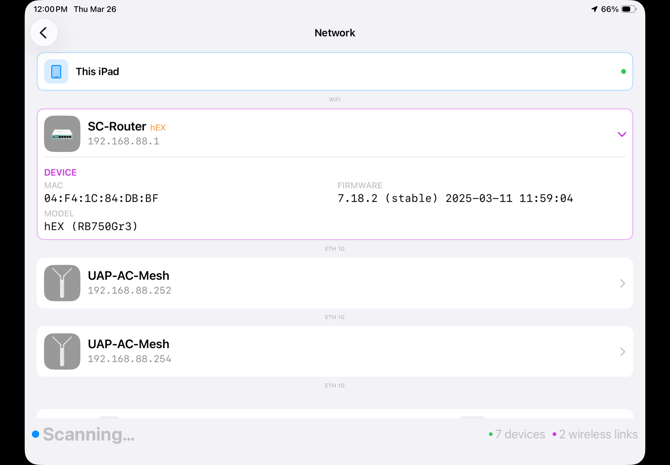The image size is (670, 465).
Task: Tap the SC-Router hEX device icon
Action: point(62,134)
